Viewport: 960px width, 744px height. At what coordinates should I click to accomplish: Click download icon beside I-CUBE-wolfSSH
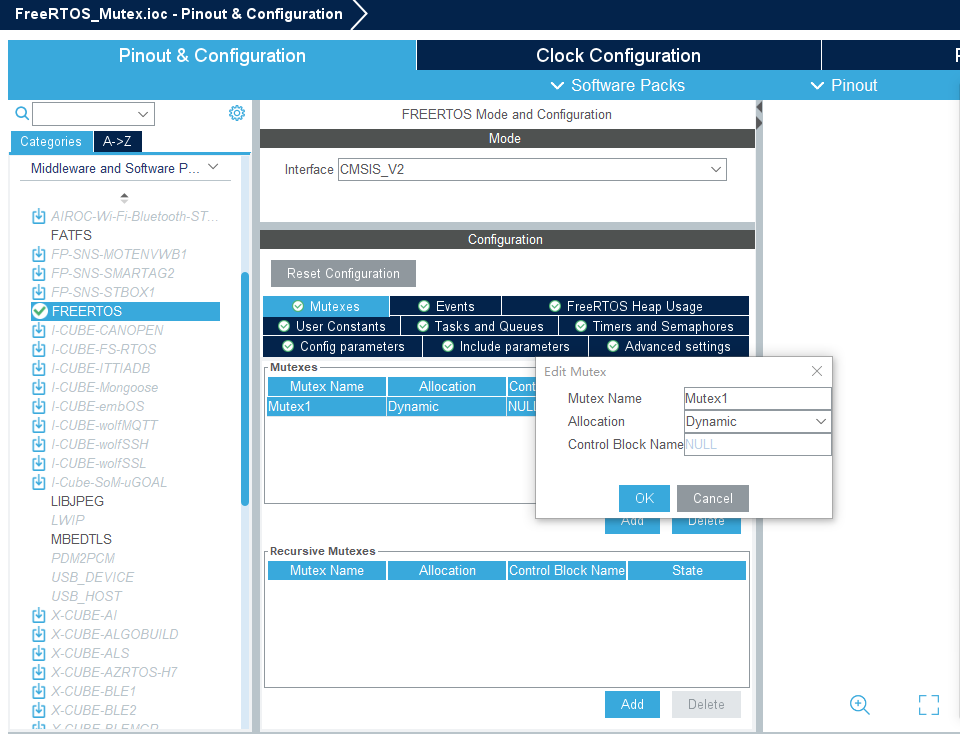coord(39,444)
